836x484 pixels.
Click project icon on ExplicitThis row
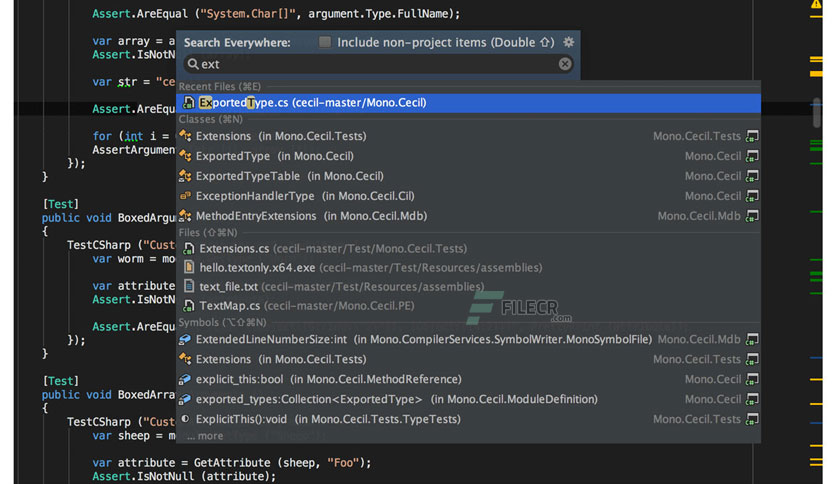[x=752, y=420]
